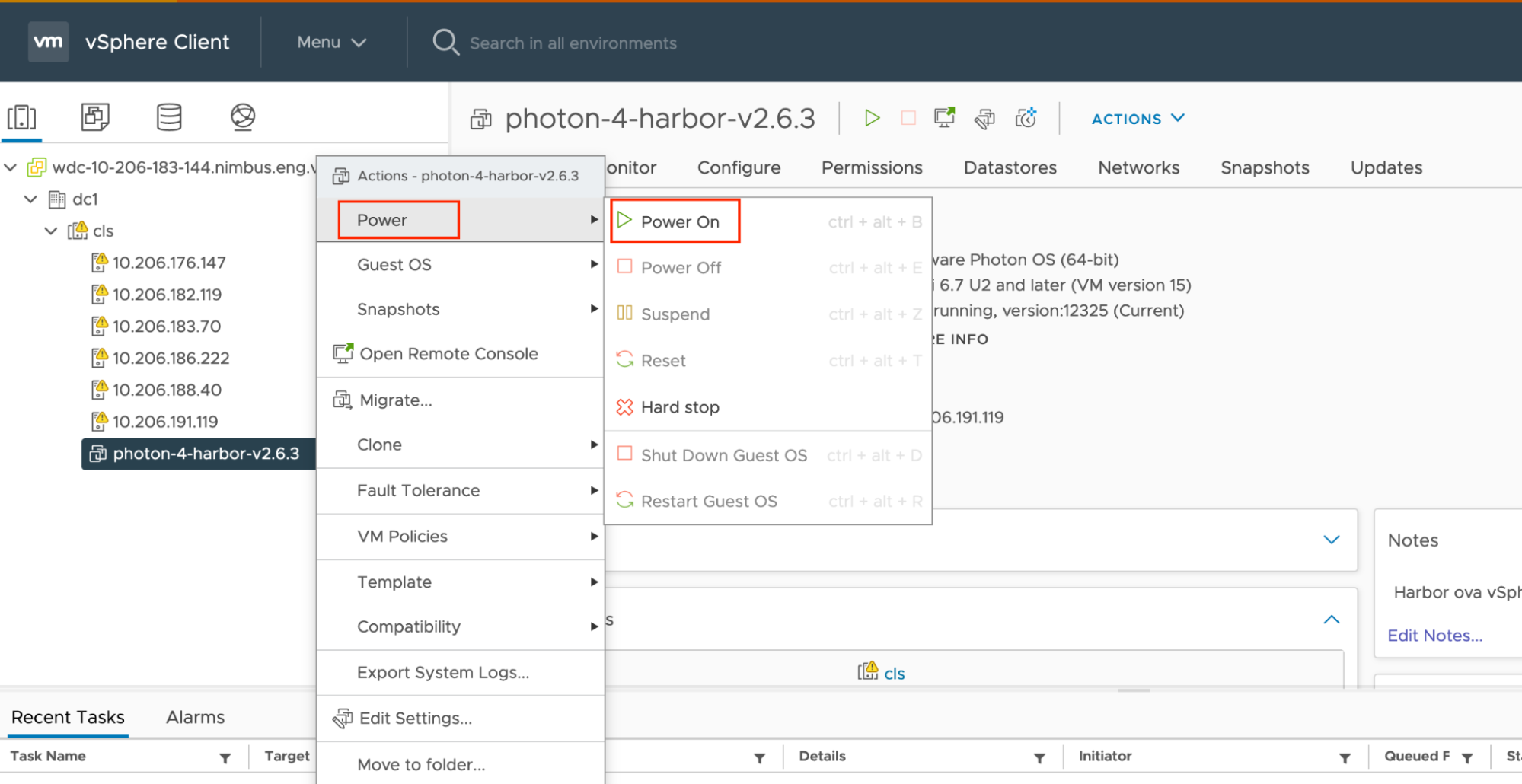The image size is (1522, 784).
Task: Switch to the Configure tab
Action: (739, 167)
